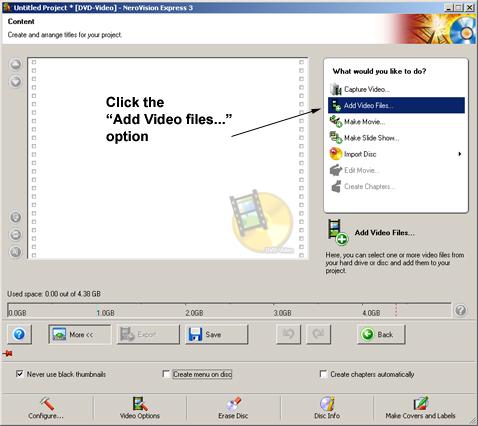Screen dimensions: 478x426
Task: Toggle Never use black thumbnails checkbox
Action: click(x=20, y=374)
